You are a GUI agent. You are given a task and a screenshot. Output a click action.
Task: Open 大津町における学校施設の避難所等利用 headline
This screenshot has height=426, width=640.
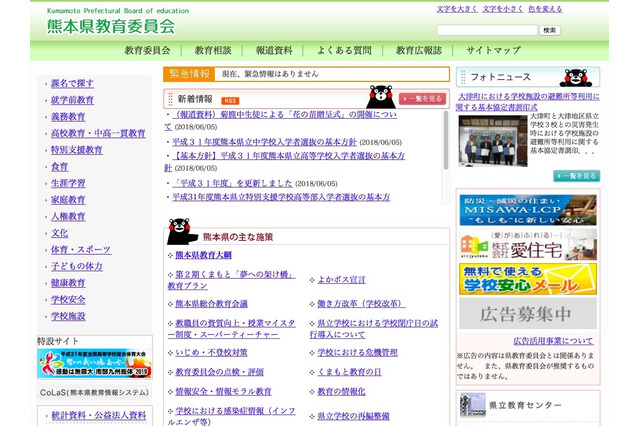coord(528,102)
